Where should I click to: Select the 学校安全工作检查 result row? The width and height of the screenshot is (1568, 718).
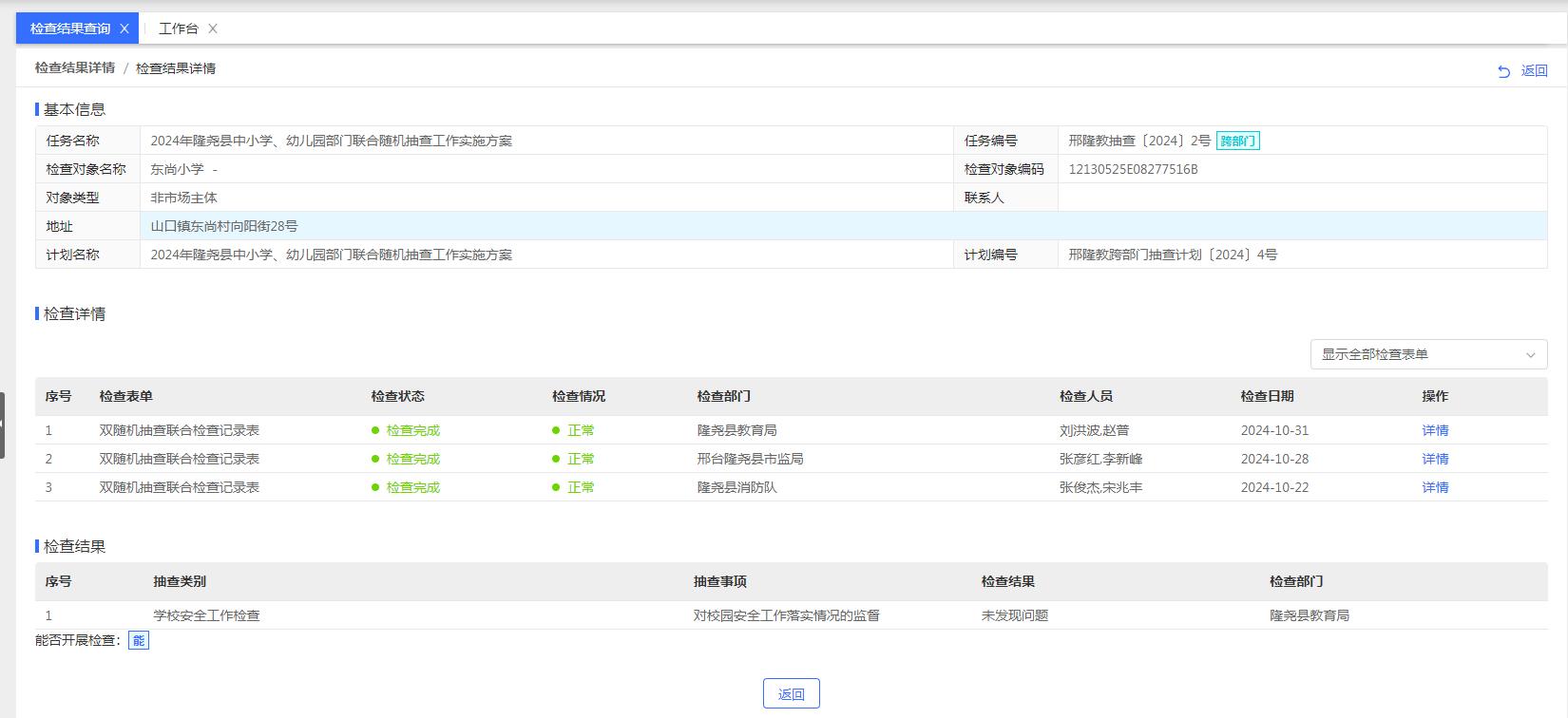(207, 615)
